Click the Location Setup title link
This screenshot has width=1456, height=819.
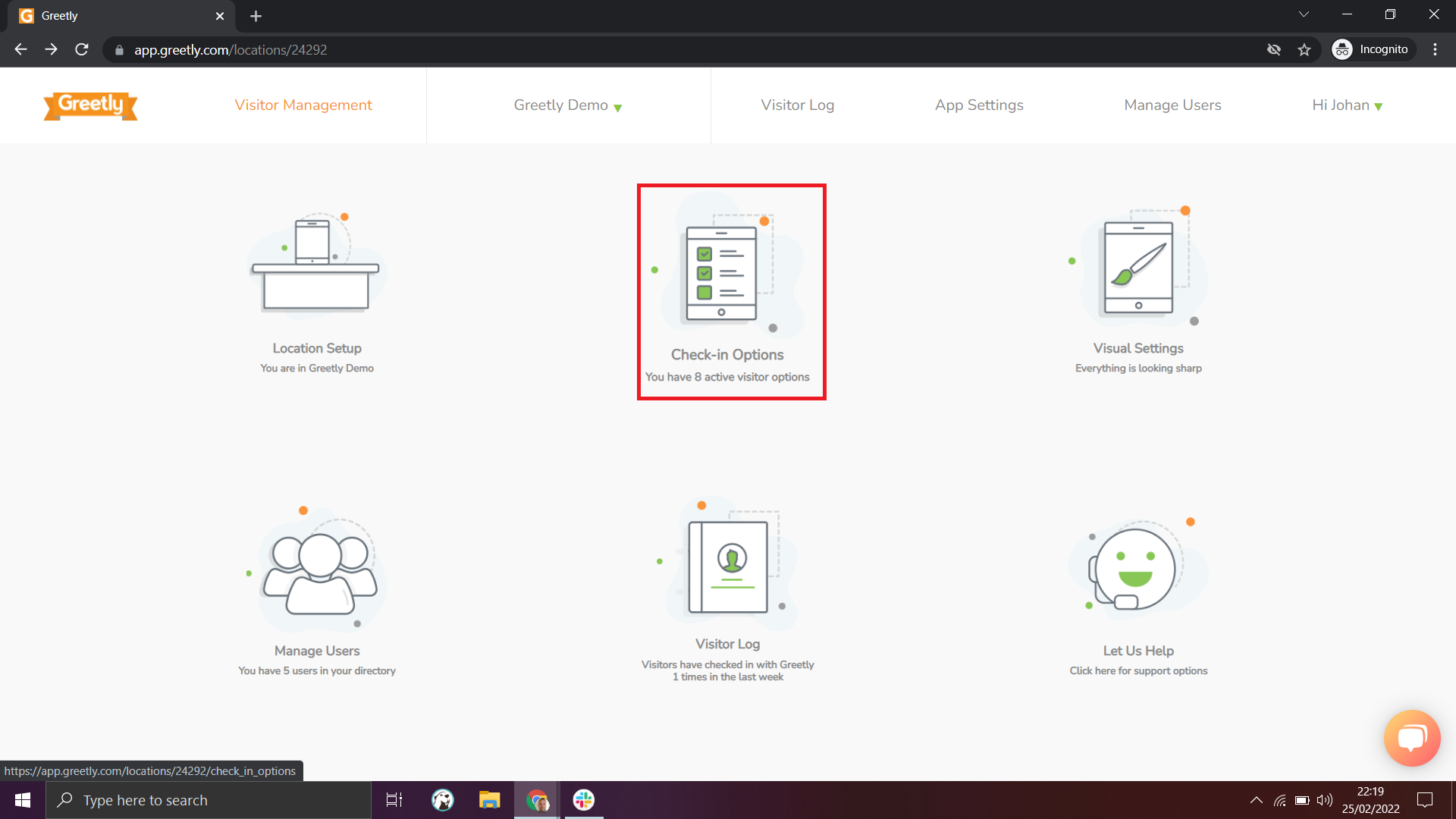(317, 348)
